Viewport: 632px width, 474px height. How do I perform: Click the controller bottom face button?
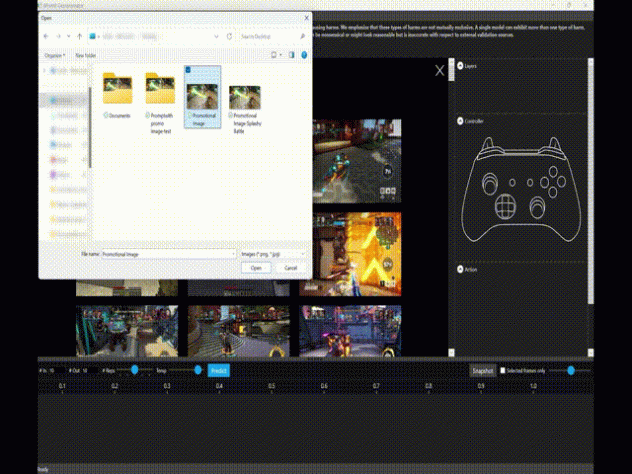(553, 192)
